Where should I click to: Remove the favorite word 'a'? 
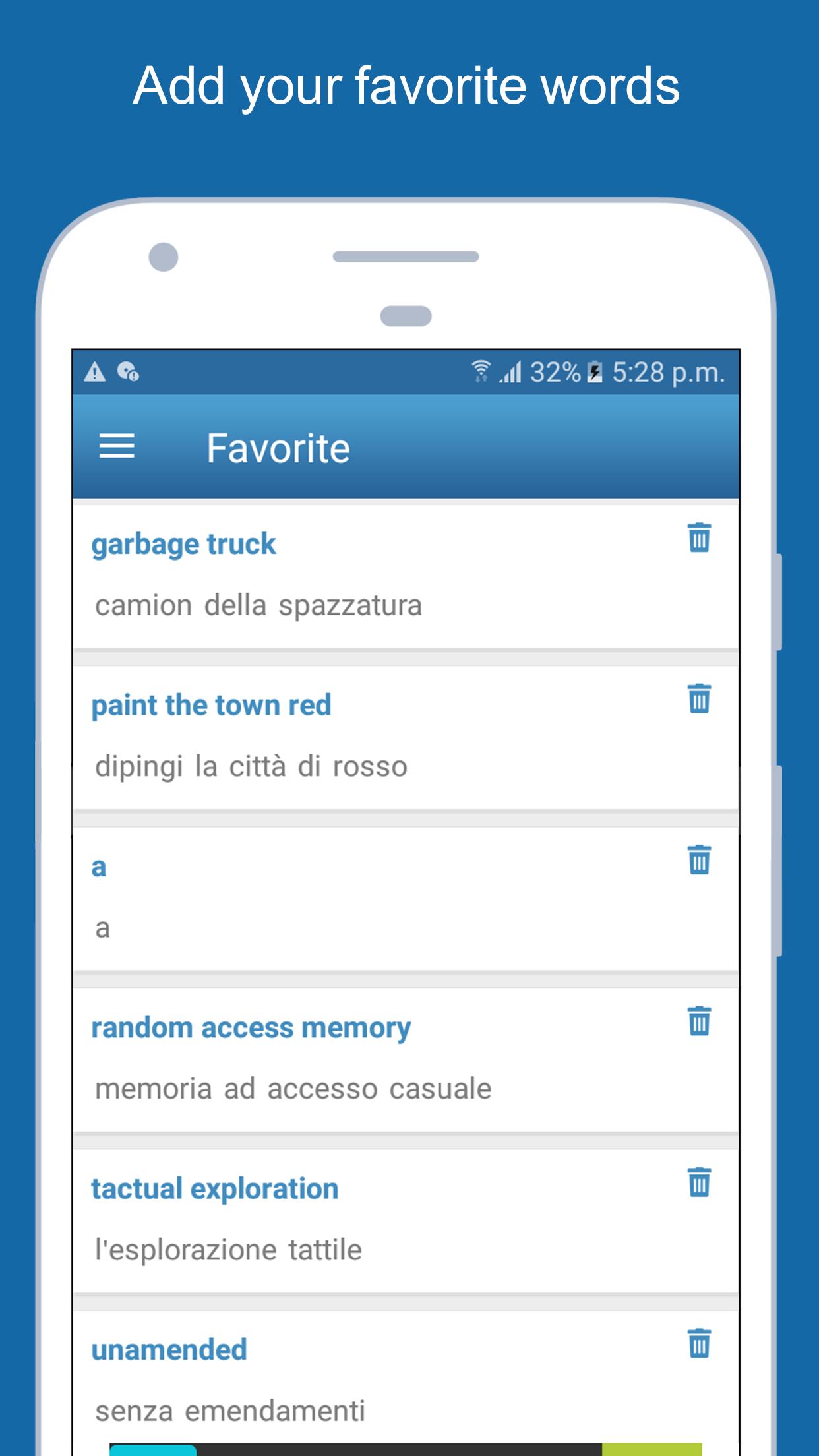click(699, 860)
